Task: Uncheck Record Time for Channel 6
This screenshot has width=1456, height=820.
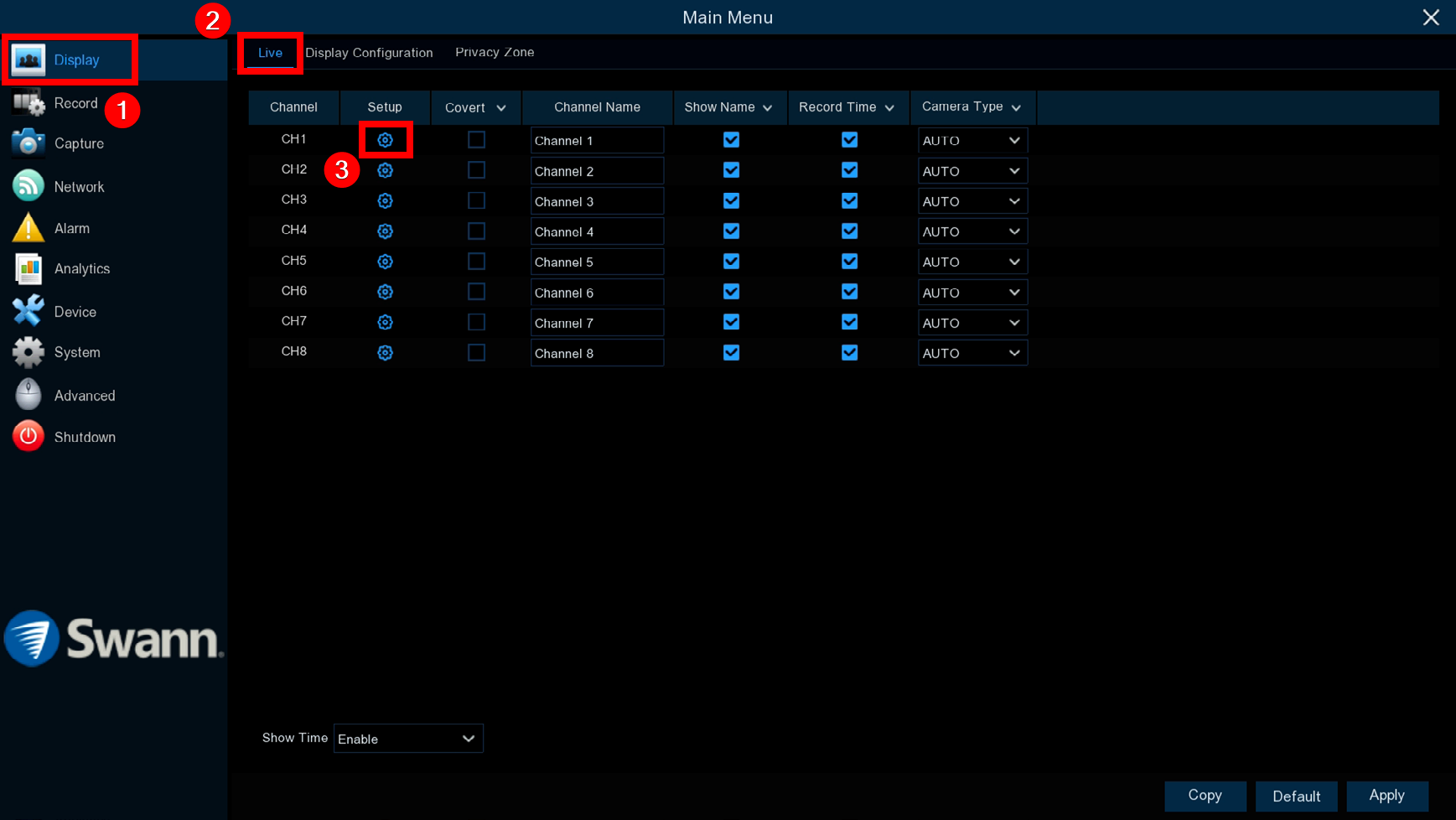Action: [849, 292]
